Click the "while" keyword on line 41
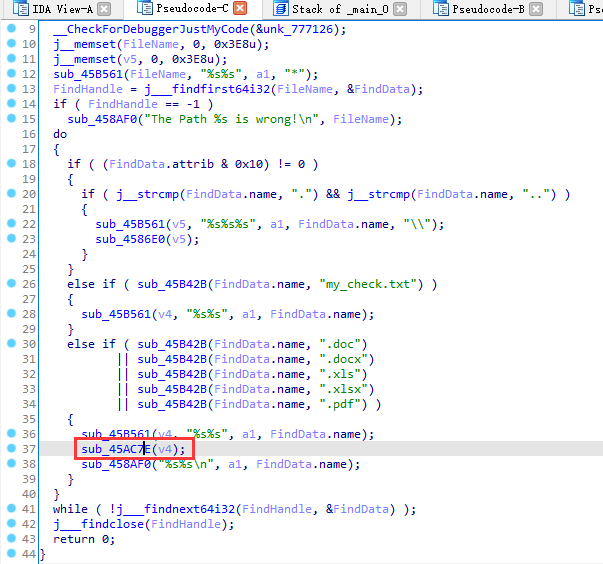 click(x=70, y=509)
